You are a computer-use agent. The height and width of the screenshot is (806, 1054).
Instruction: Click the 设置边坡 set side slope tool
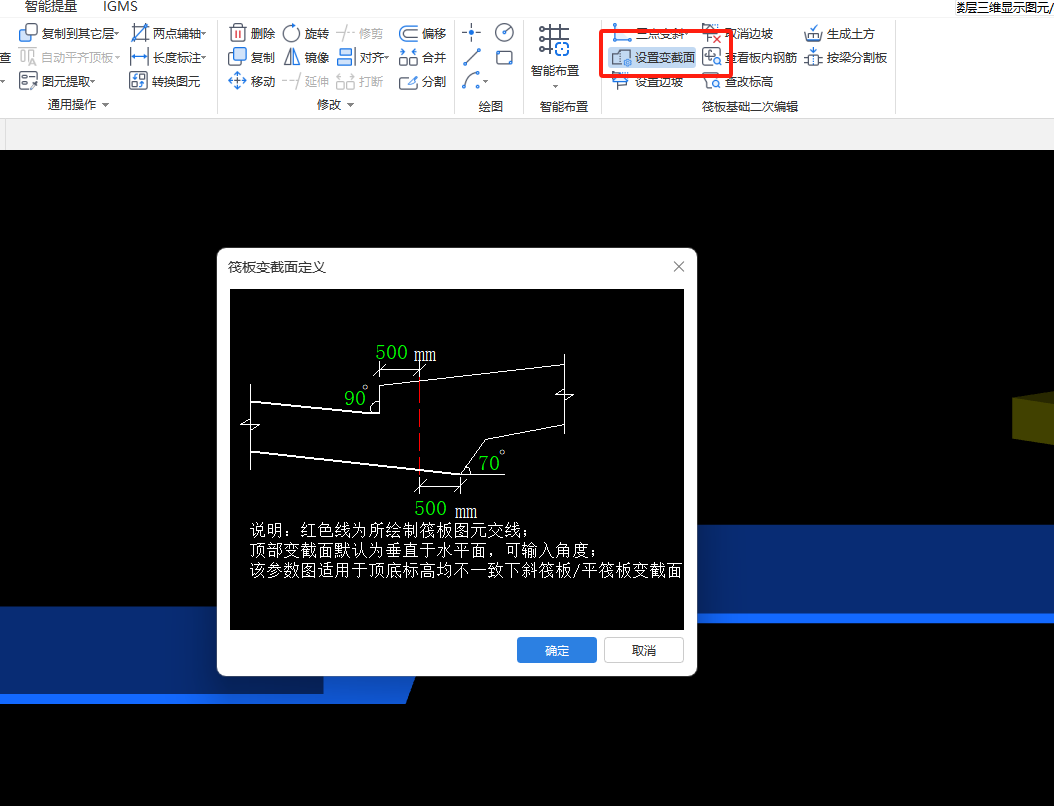tap(648, 81)
